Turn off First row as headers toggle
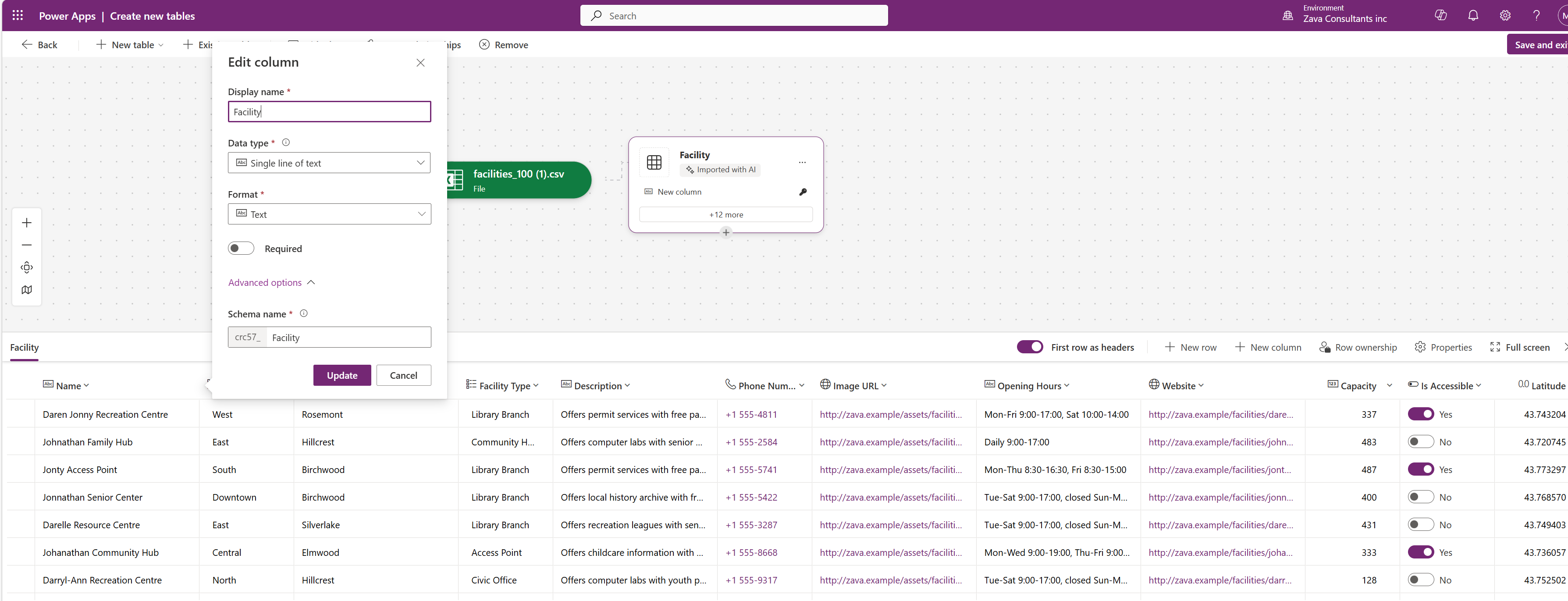1568x601 pixels. pos(1029,347)
